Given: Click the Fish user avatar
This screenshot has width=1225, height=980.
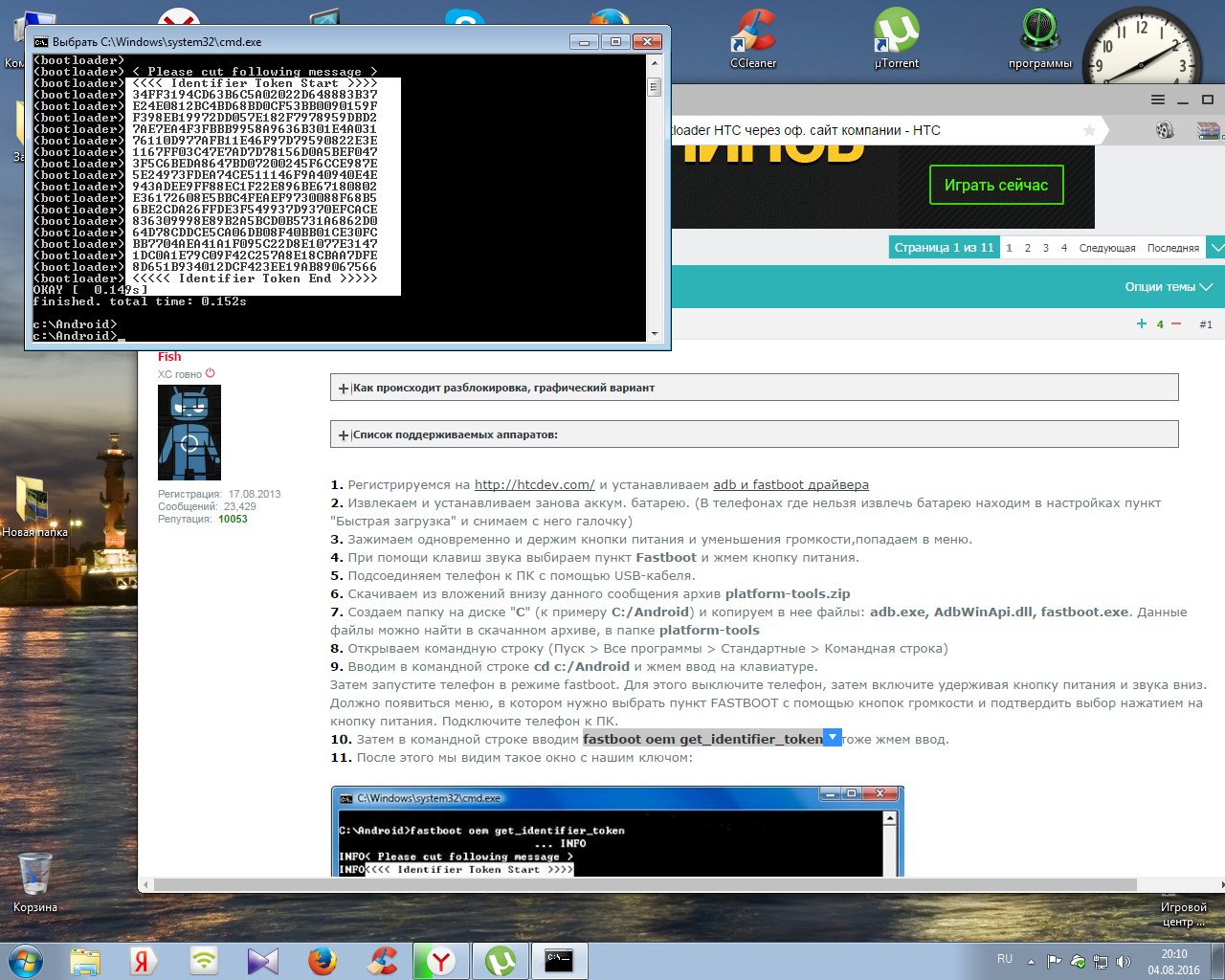Looking at the screenshot, I should click(x=189, y=433).
